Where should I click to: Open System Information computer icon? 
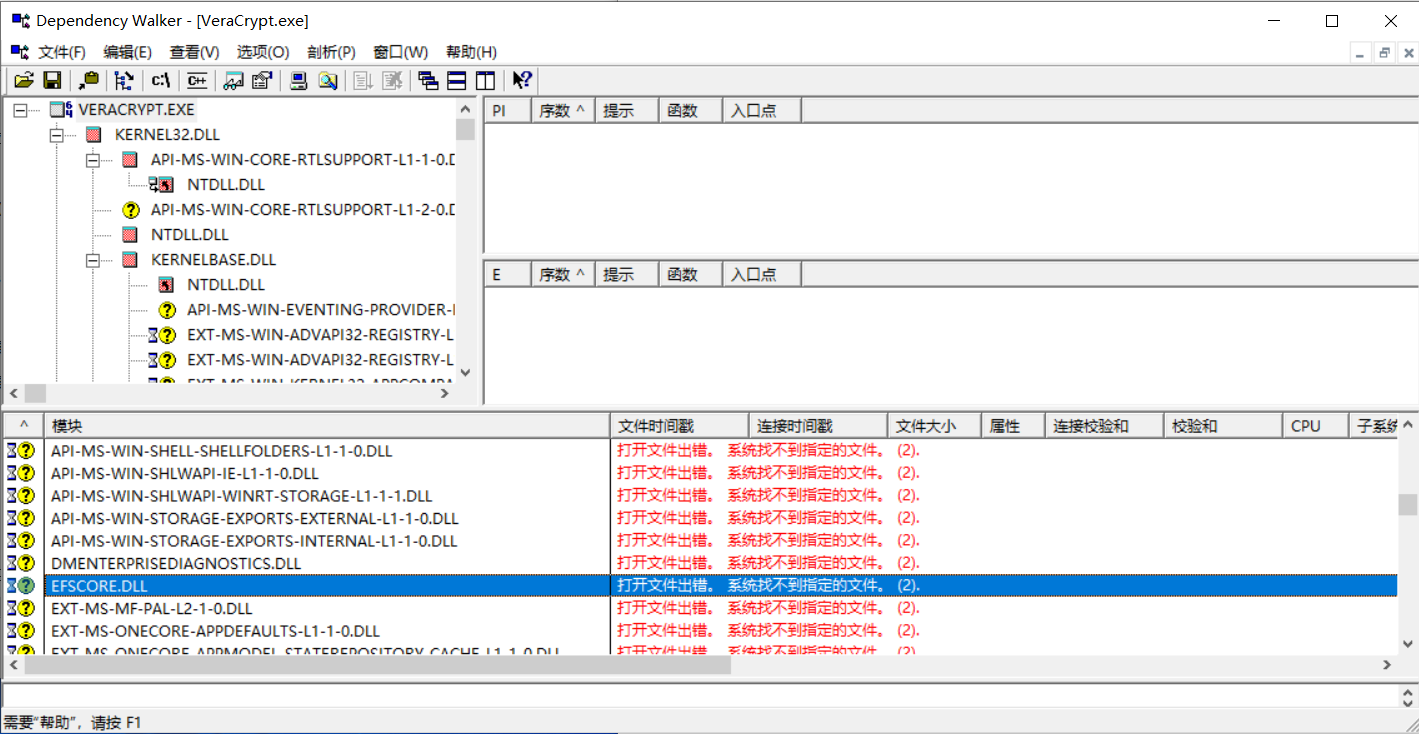pyautogui.click(x=299, y=81)
